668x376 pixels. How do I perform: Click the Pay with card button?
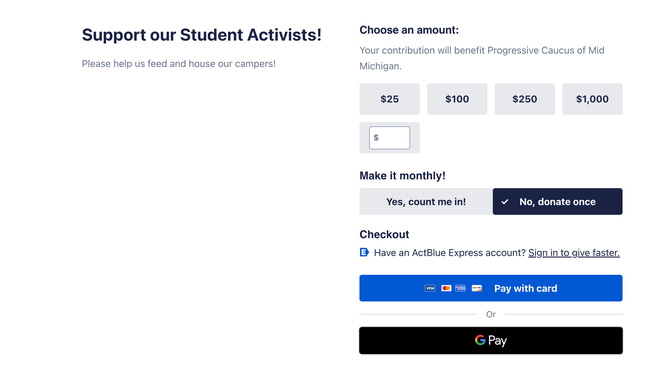(x=491, y=288)
